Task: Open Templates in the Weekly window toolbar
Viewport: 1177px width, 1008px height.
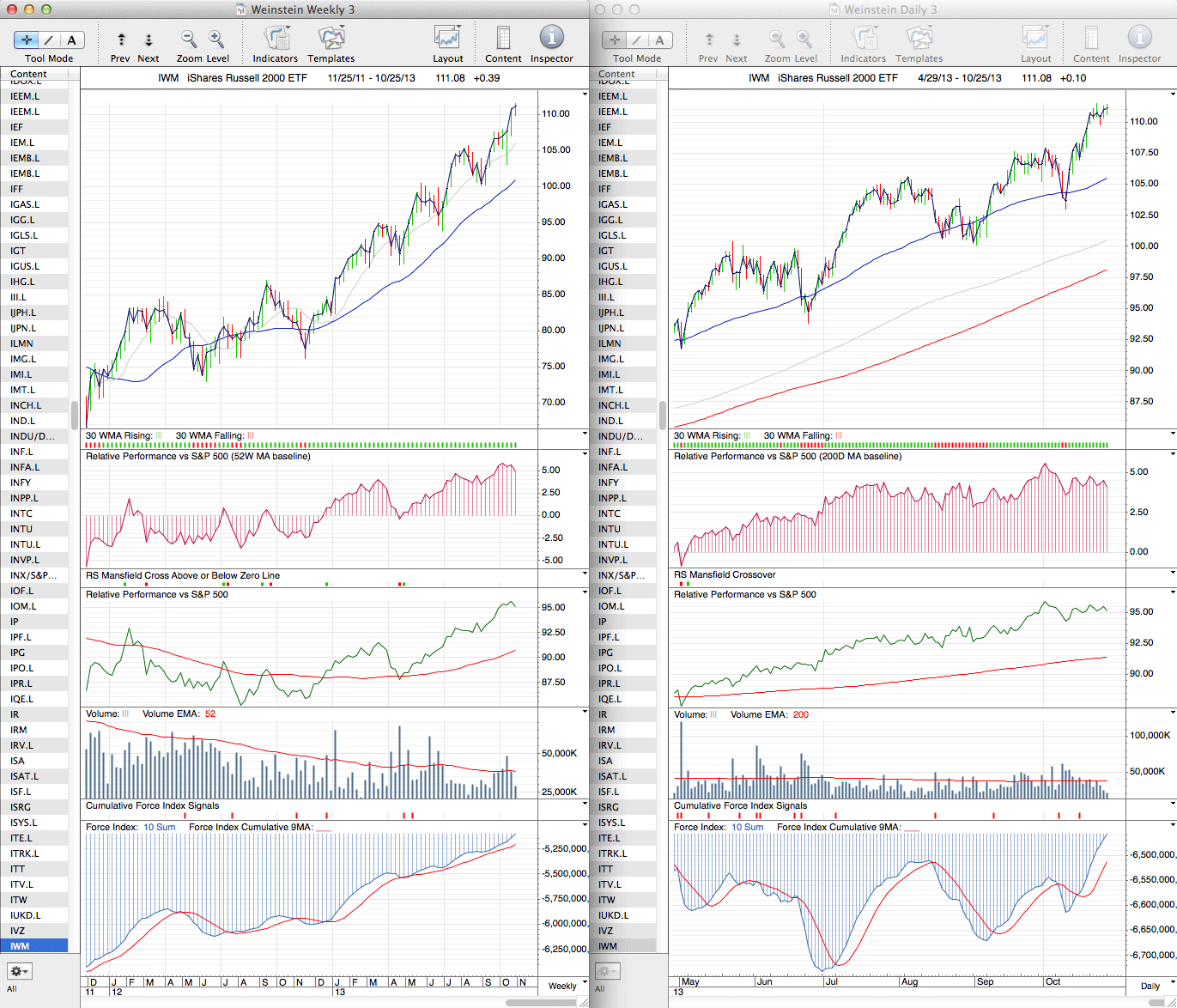Action: [x=331, y=39]
